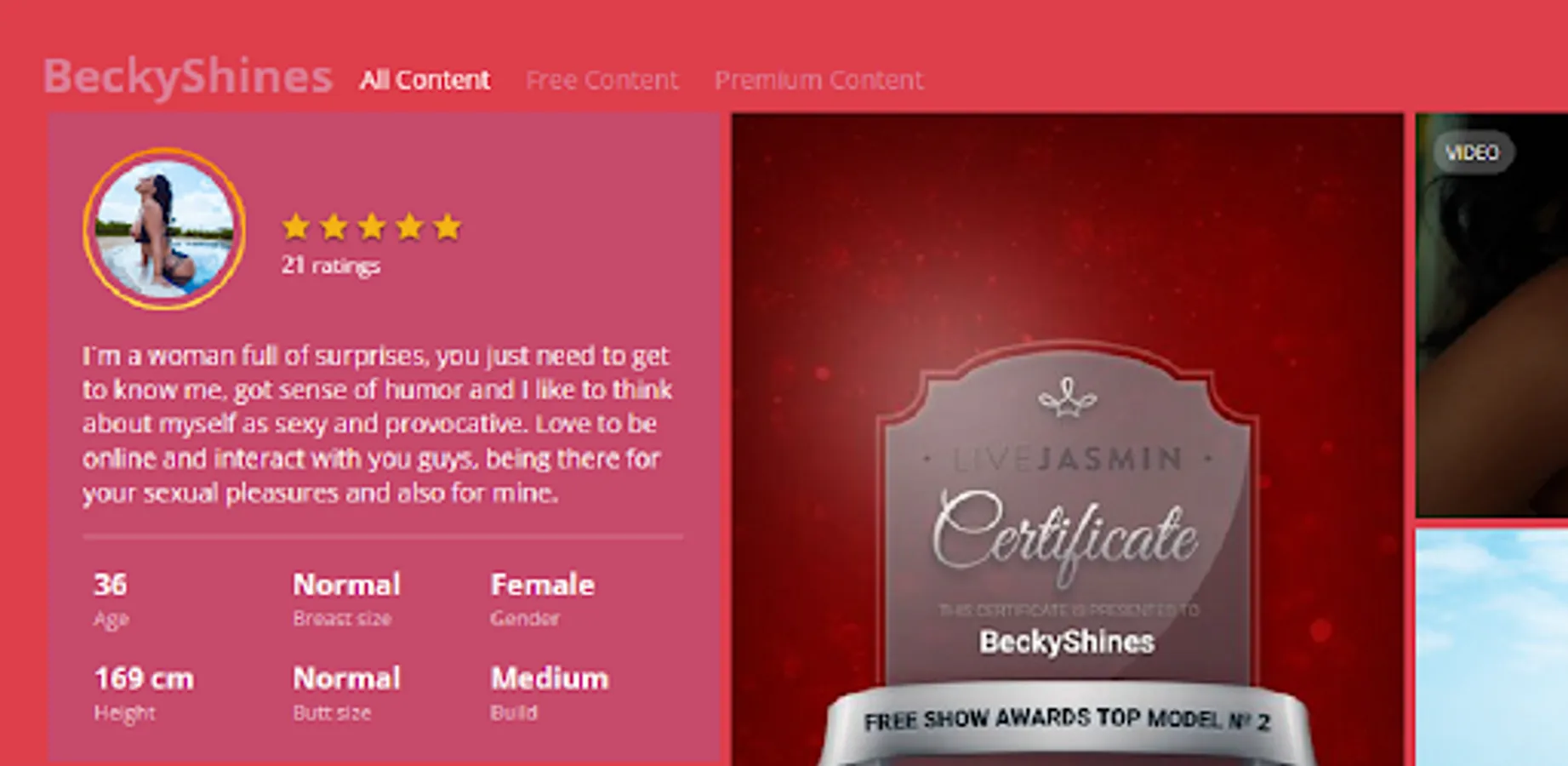This screenshot has width=1568, height=766.
Task: Click the VIDEO badge on thumbnail
Action: [x=1473, y=153]
